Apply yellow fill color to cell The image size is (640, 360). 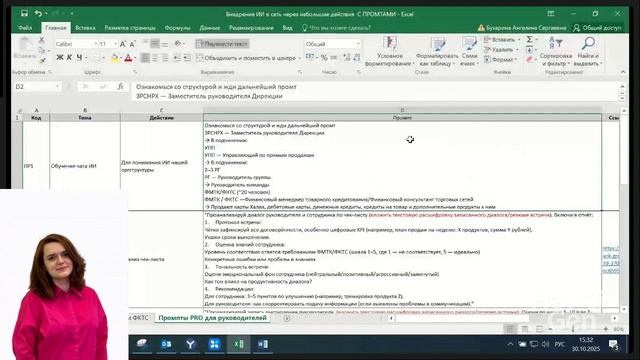pos(115,58)
